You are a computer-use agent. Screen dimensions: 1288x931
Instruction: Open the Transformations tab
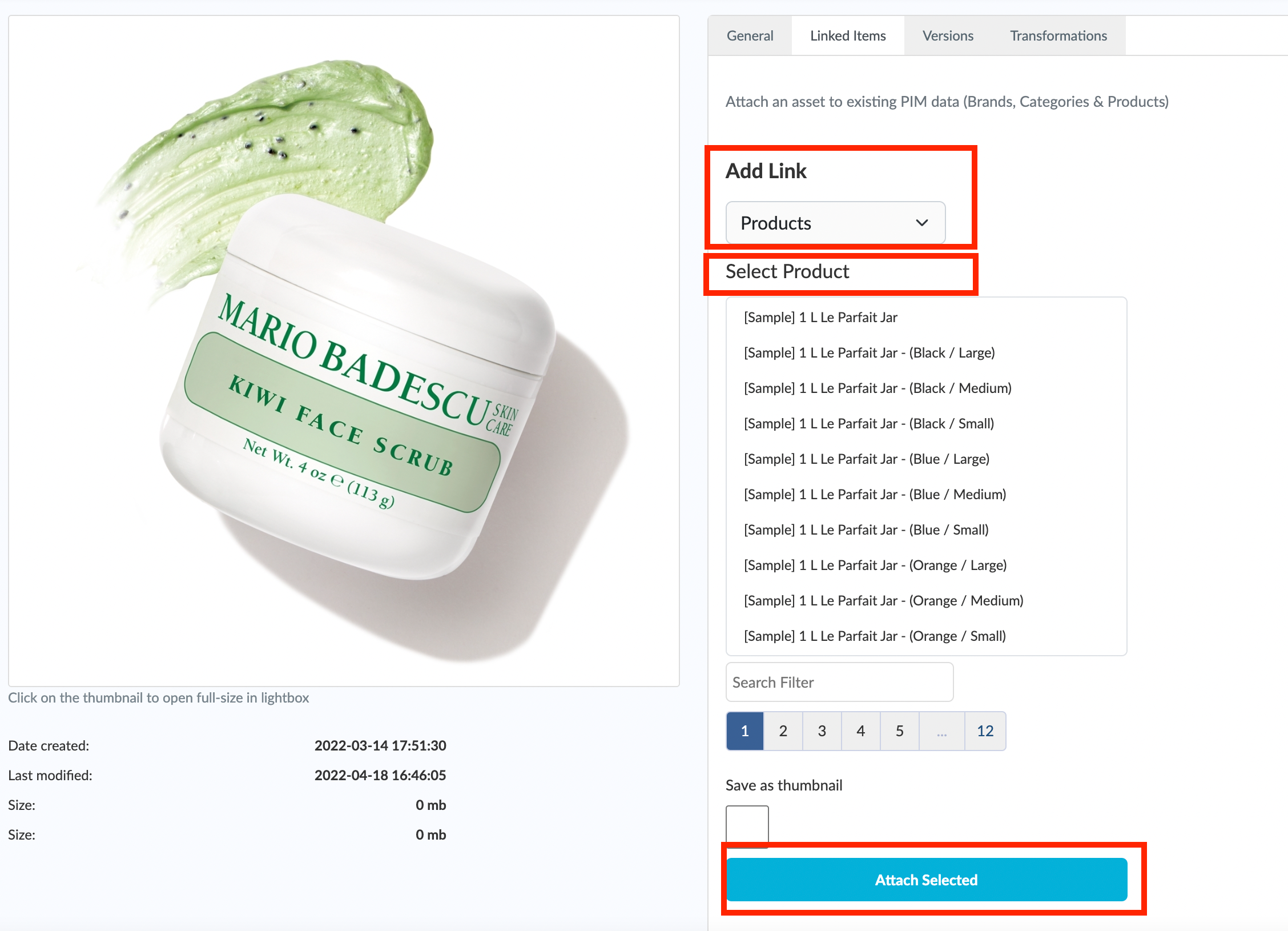coord(1058,35)
